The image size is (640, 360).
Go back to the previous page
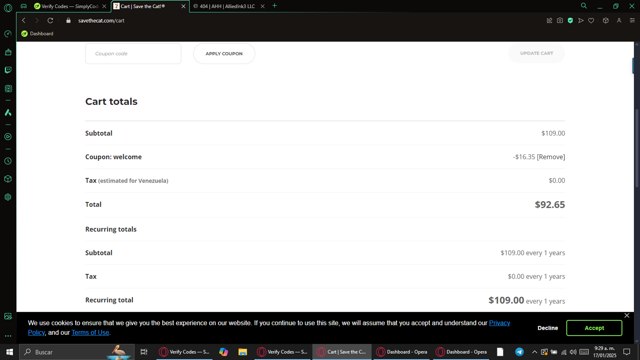click(24, 20)
